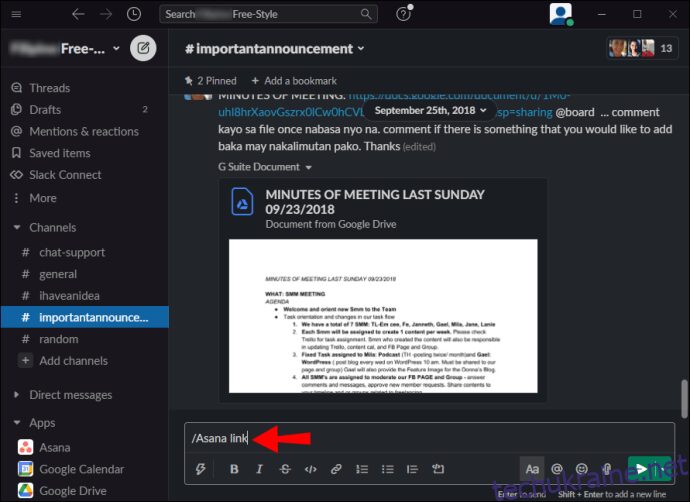Toggle inline code formatting
The width and height of the screenshot is (690, 502).
tap(310, 469)
